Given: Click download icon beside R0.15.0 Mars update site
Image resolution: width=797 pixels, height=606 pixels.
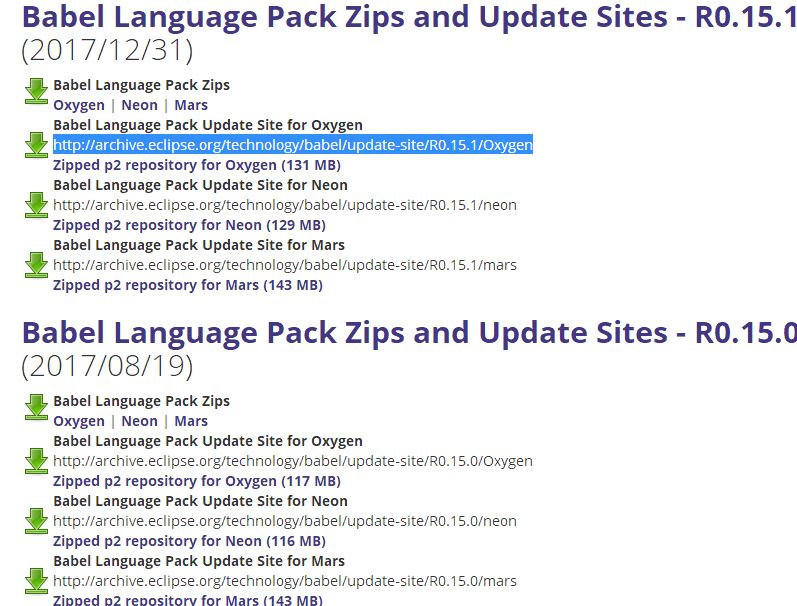Looking at the screenshot, I should click(36, 581).
